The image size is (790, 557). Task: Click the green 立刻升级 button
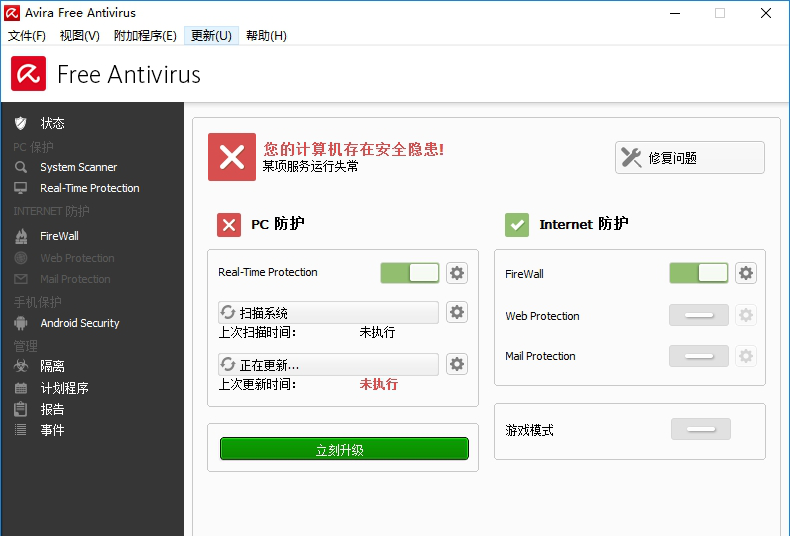point(343,449)
